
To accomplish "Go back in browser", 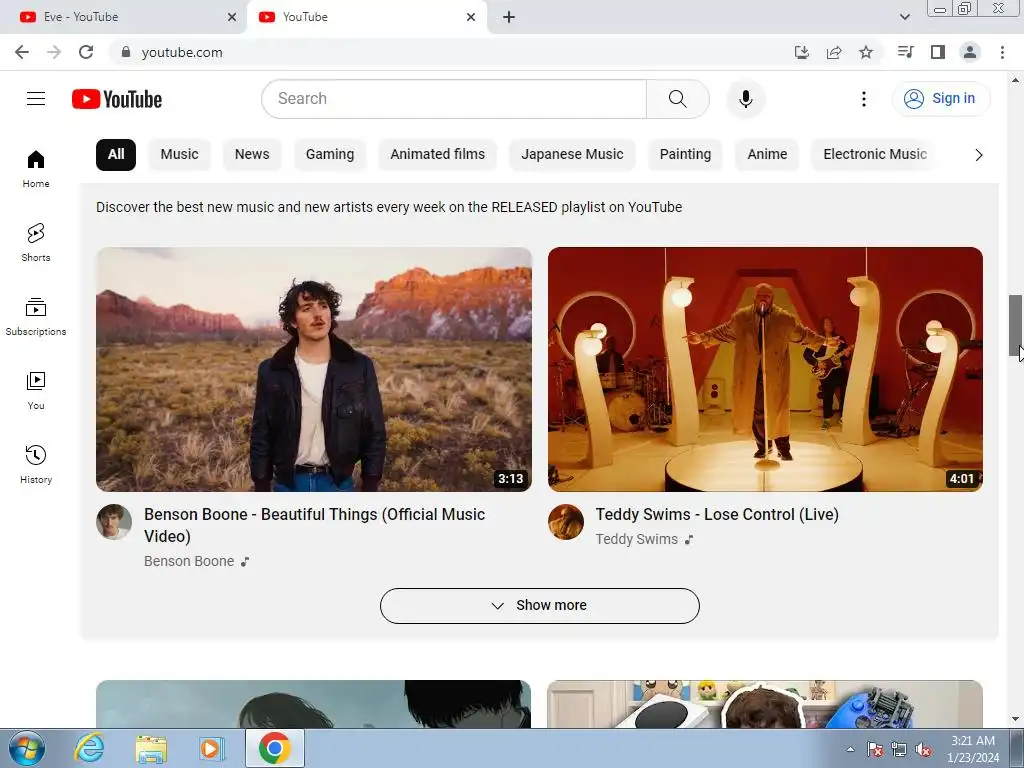I will coord(22,52).
